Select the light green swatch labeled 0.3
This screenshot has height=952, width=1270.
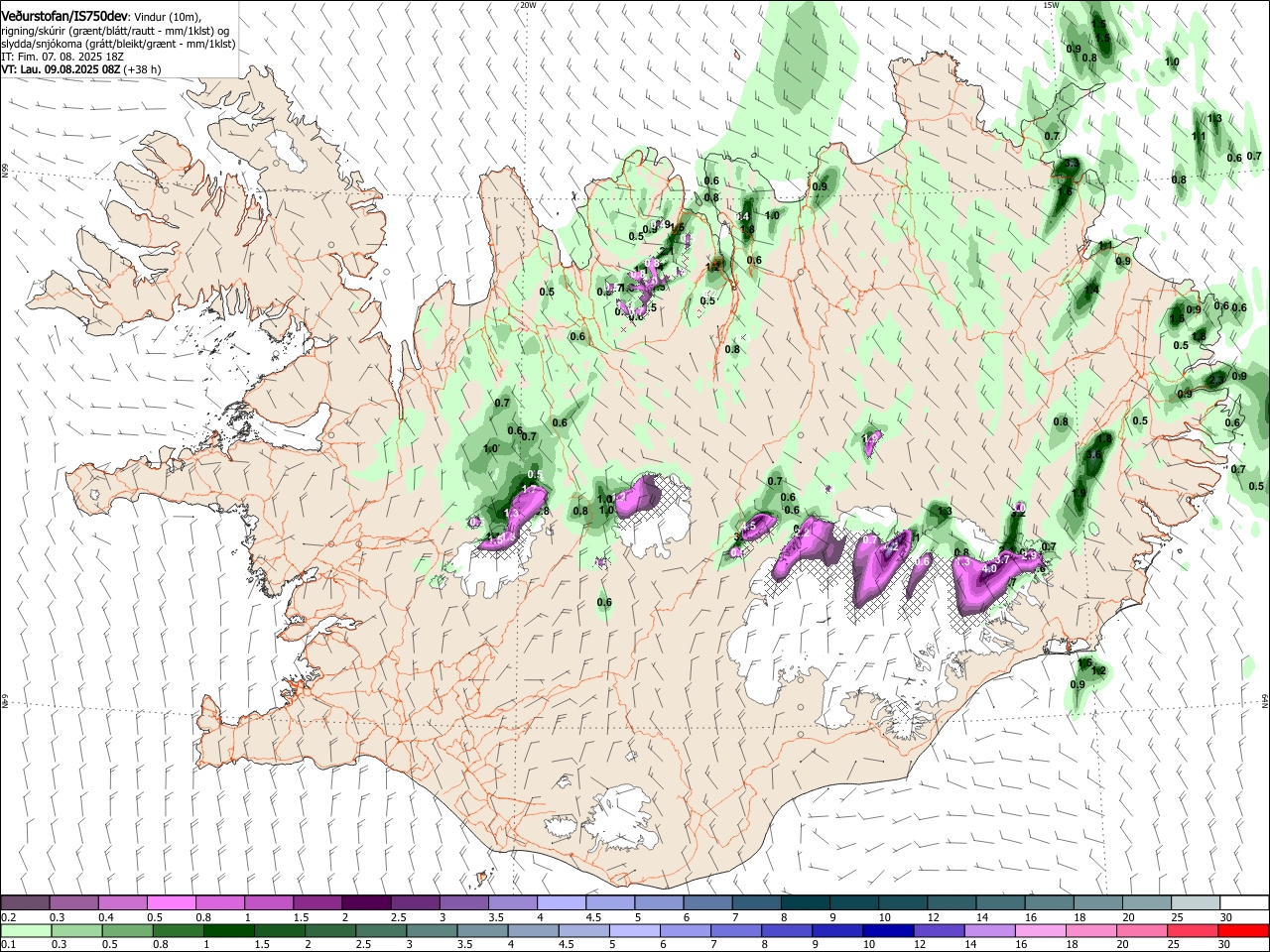(76, 930)
